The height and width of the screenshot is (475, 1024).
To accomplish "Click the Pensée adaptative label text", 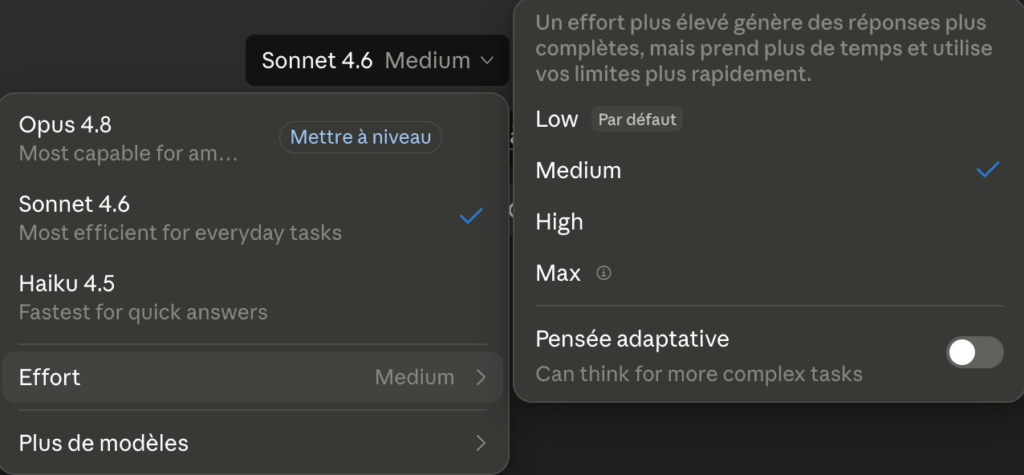I will click(632, 339).
